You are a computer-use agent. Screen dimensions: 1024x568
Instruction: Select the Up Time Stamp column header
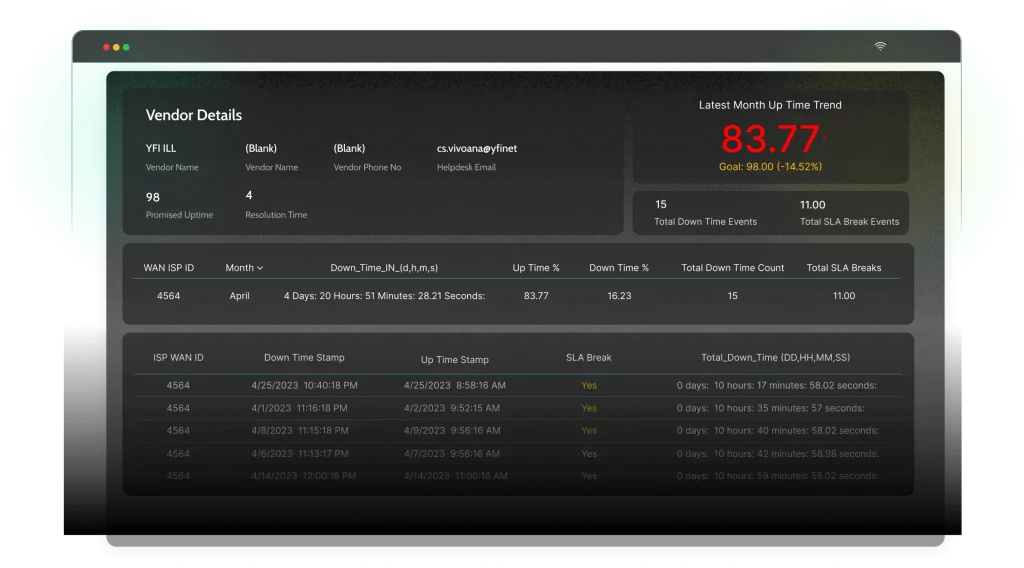(455, 359)
